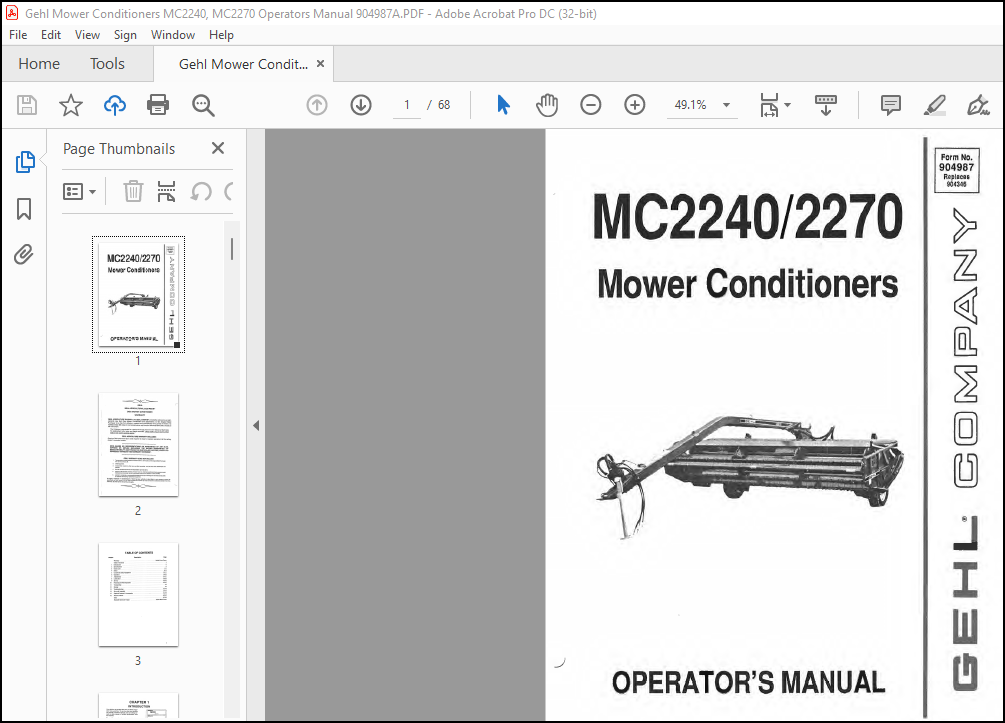Viewport: 1005px width, 723px height.
Task: Print the document with the printer icon
Action: click(158, 105)
